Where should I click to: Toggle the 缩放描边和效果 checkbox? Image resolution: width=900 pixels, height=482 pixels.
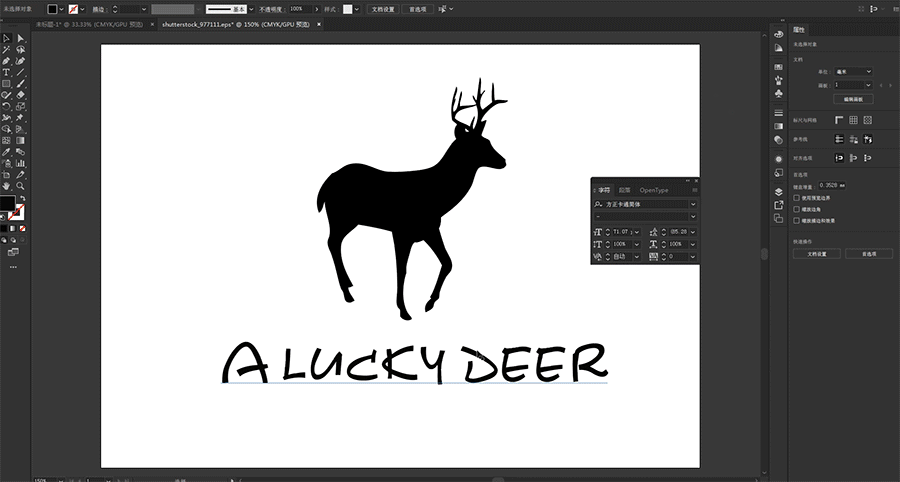796,220
